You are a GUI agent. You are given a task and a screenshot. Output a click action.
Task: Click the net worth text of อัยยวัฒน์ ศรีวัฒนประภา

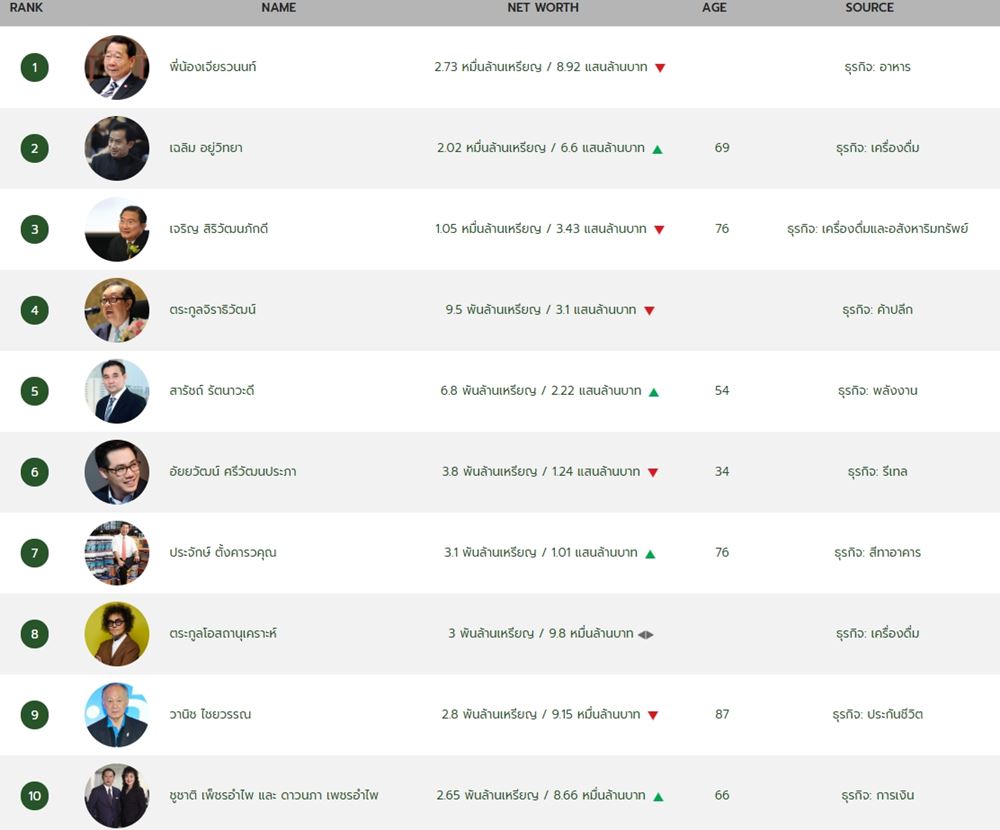point(541,471)
